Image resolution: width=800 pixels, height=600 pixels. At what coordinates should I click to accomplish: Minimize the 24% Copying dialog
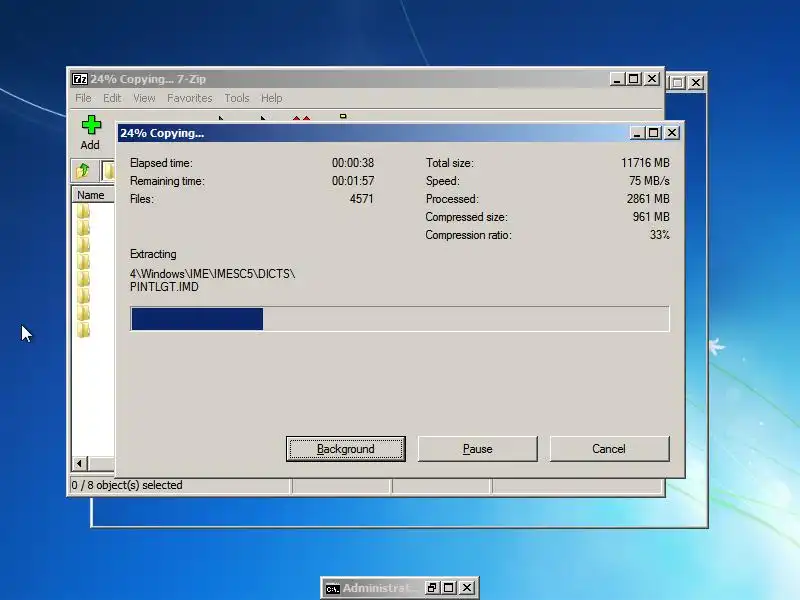(636, 133)
